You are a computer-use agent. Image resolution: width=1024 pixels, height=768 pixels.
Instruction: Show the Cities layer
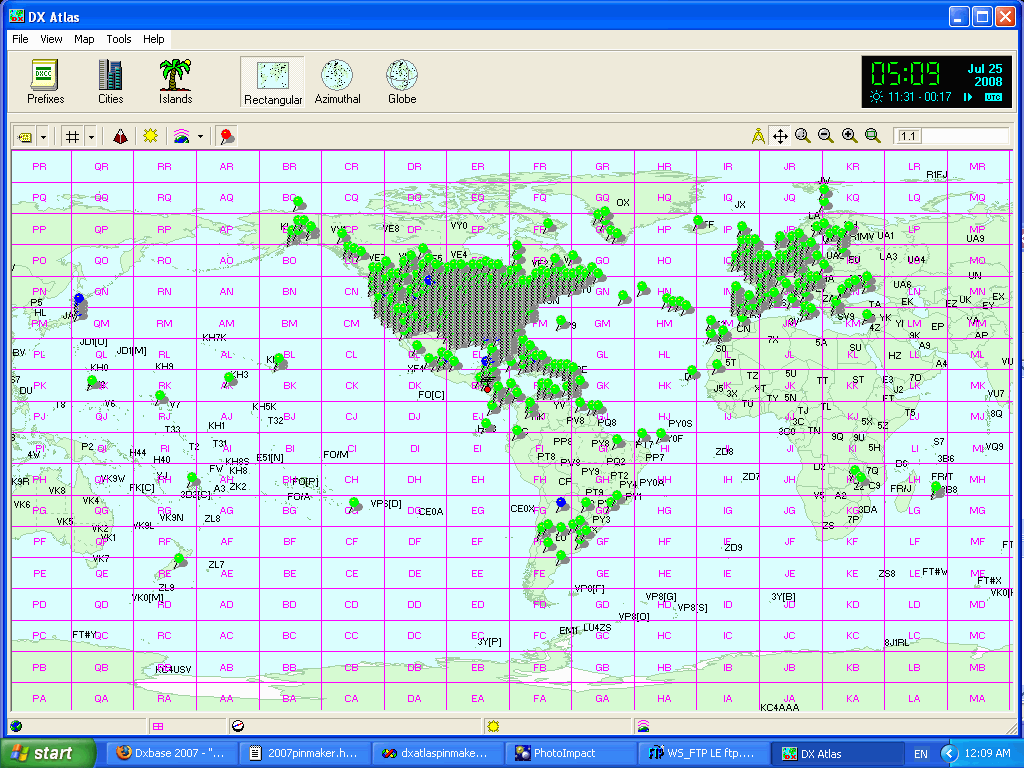[110, 81]
